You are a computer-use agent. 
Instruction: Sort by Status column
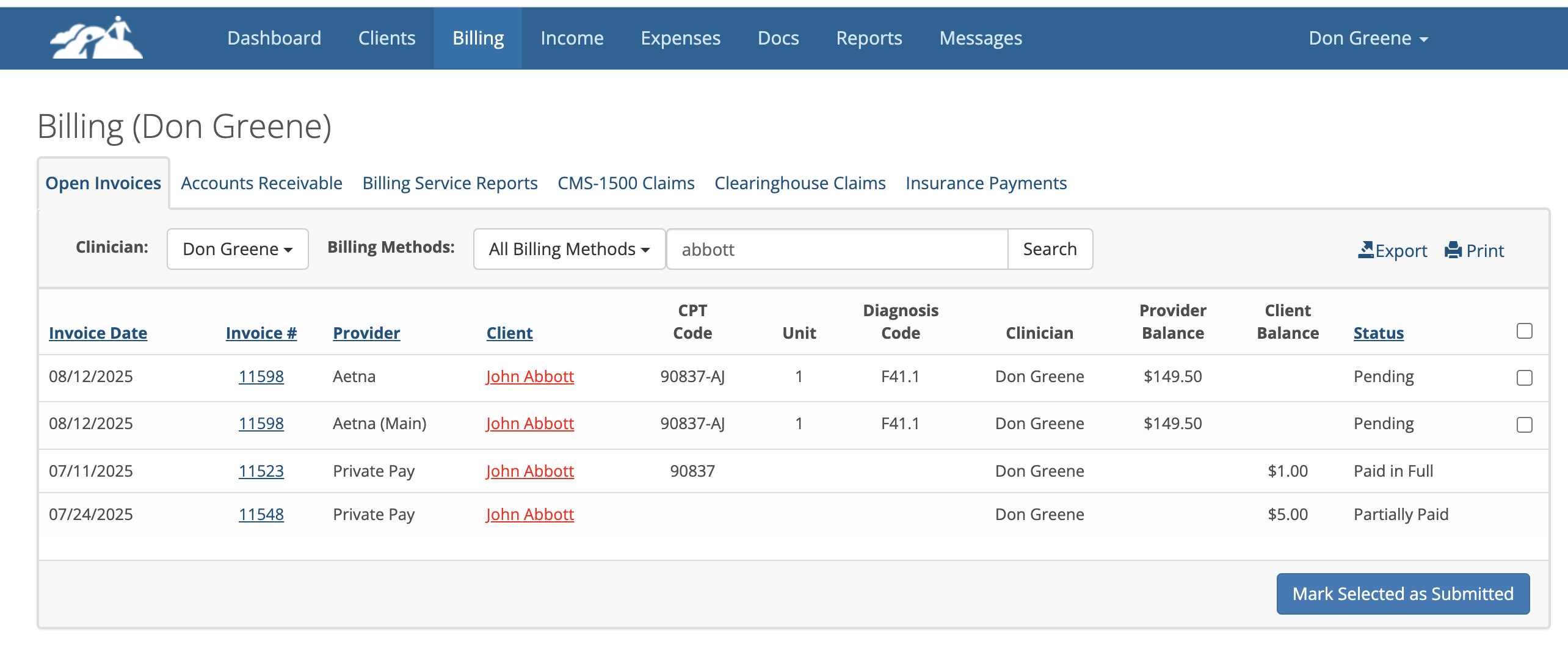coord(1379,333)
